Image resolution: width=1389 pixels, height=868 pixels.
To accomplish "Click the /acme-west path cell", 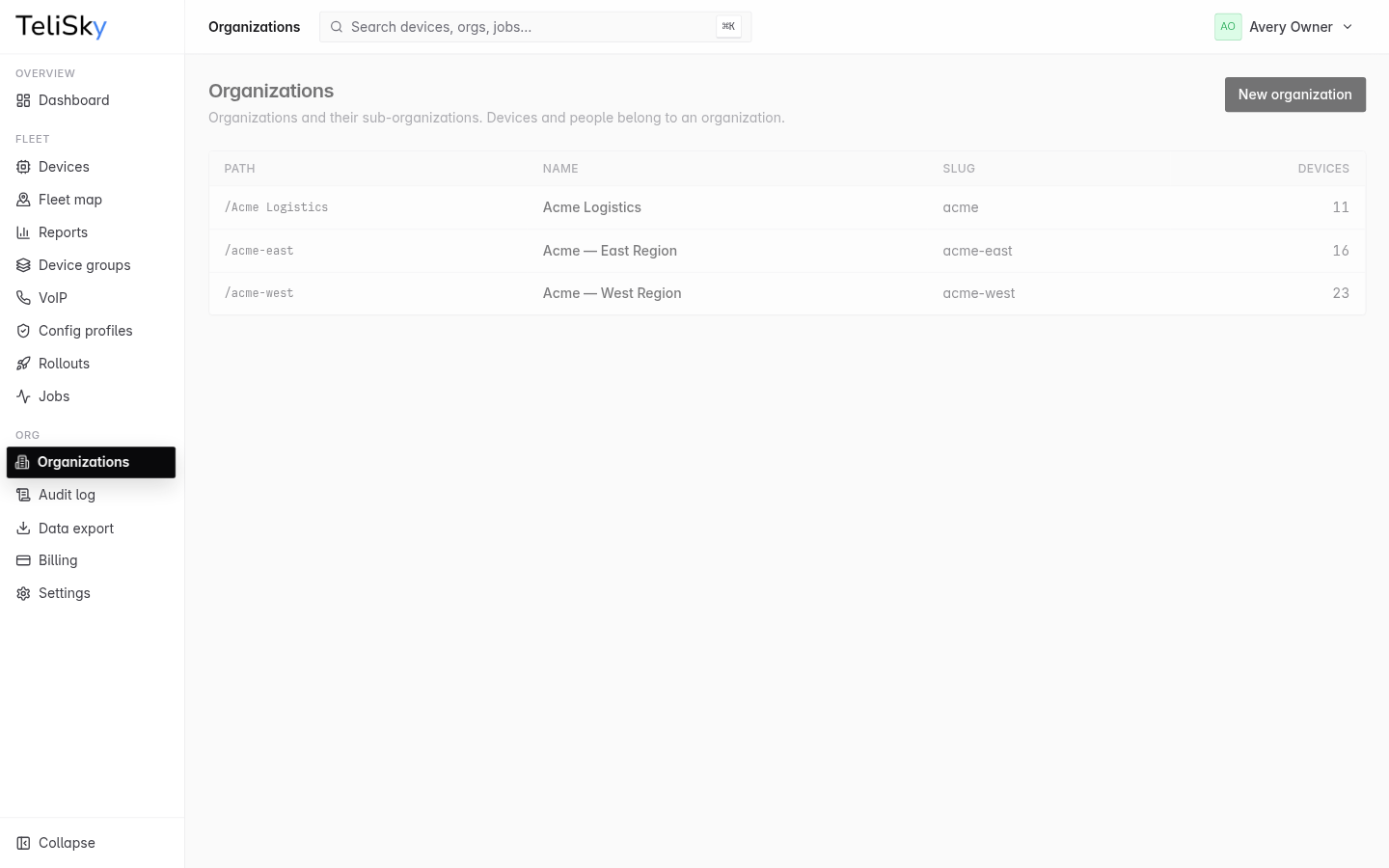I will 259,293.
